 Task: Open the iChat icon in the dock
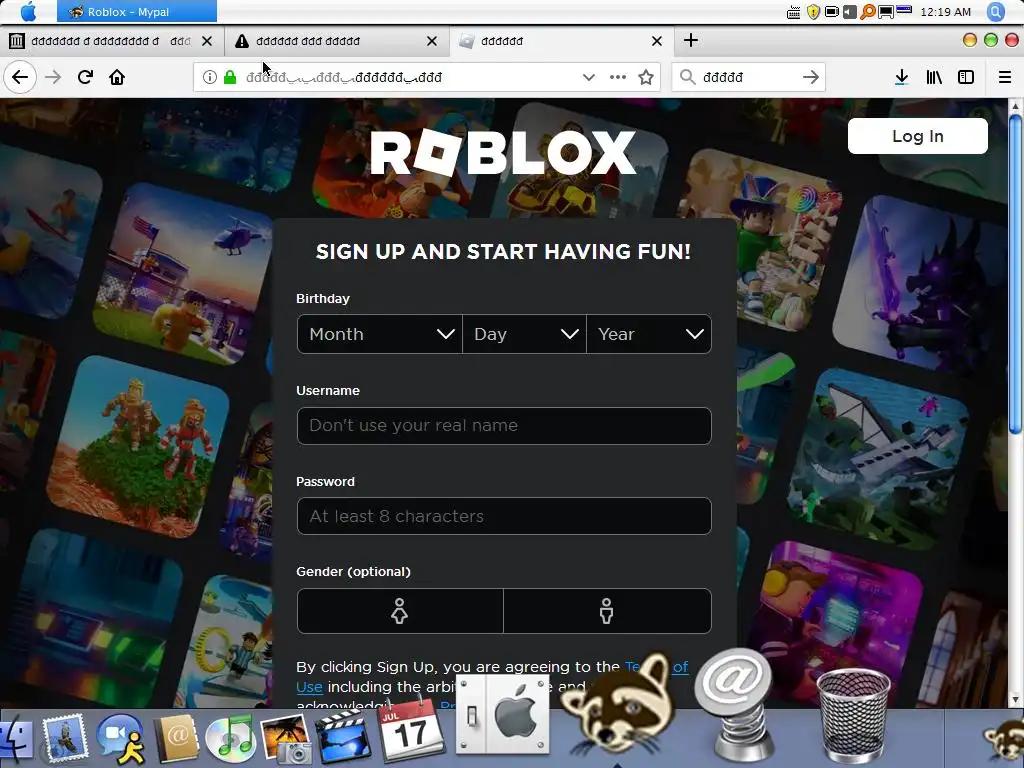pos(121,738)
